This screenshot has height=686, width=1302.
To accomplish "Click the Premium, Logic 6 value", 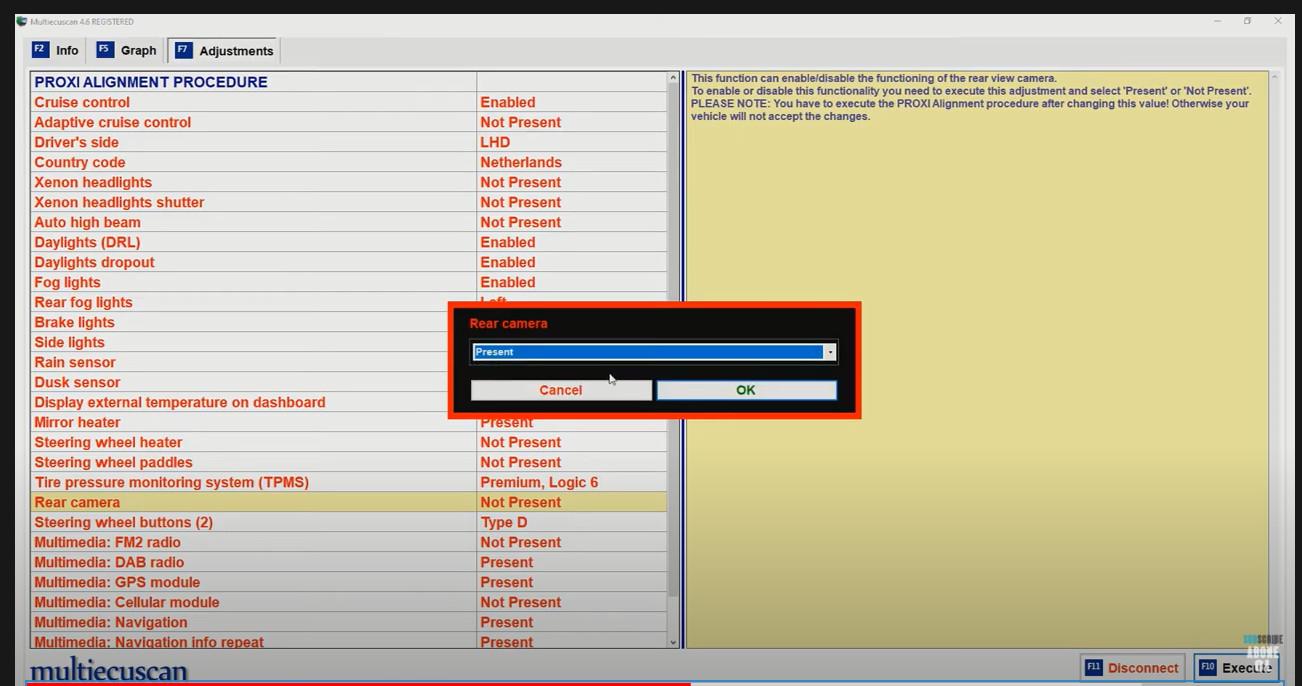I will [539, 482].
